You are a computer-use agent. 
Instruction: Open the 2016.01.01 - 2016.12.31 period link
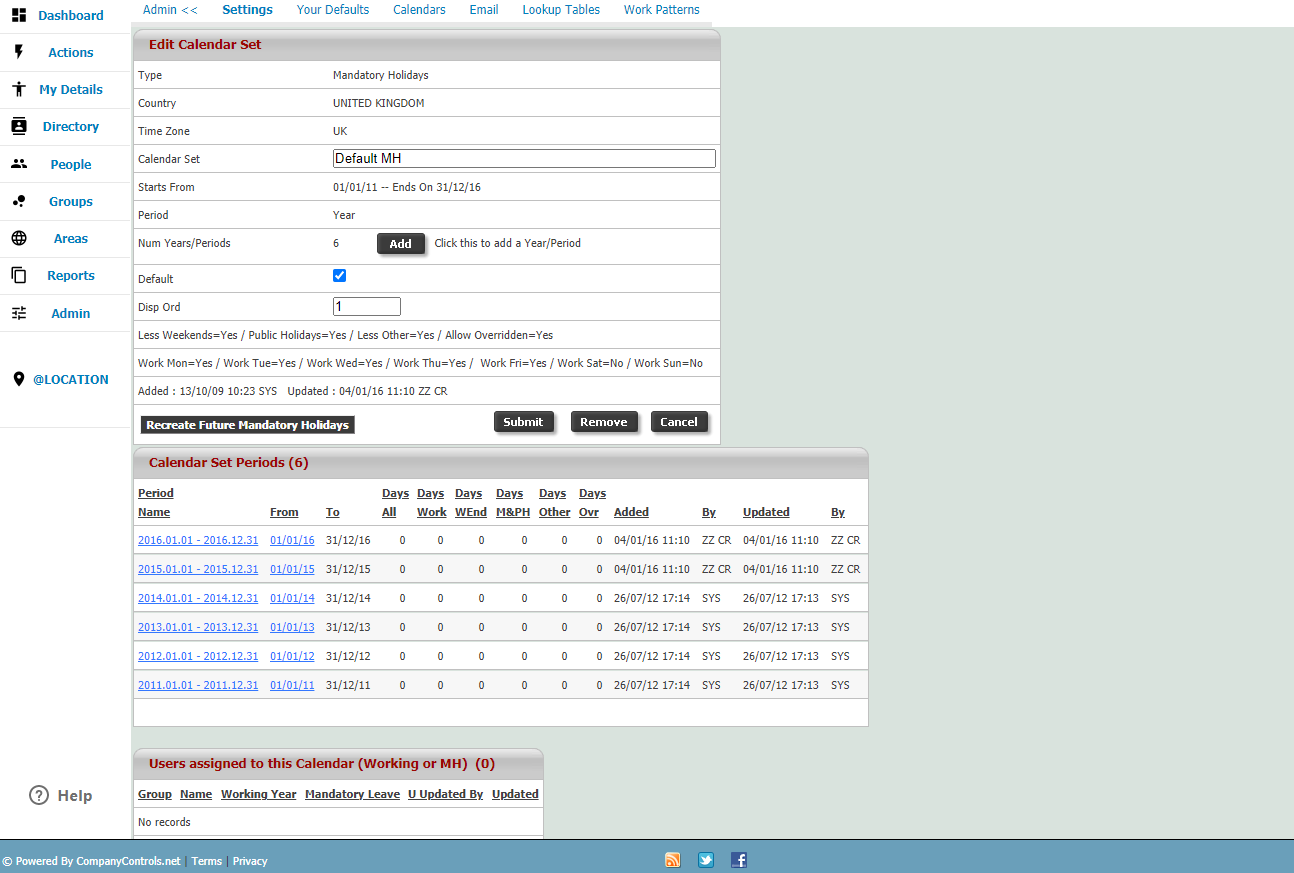198,540
